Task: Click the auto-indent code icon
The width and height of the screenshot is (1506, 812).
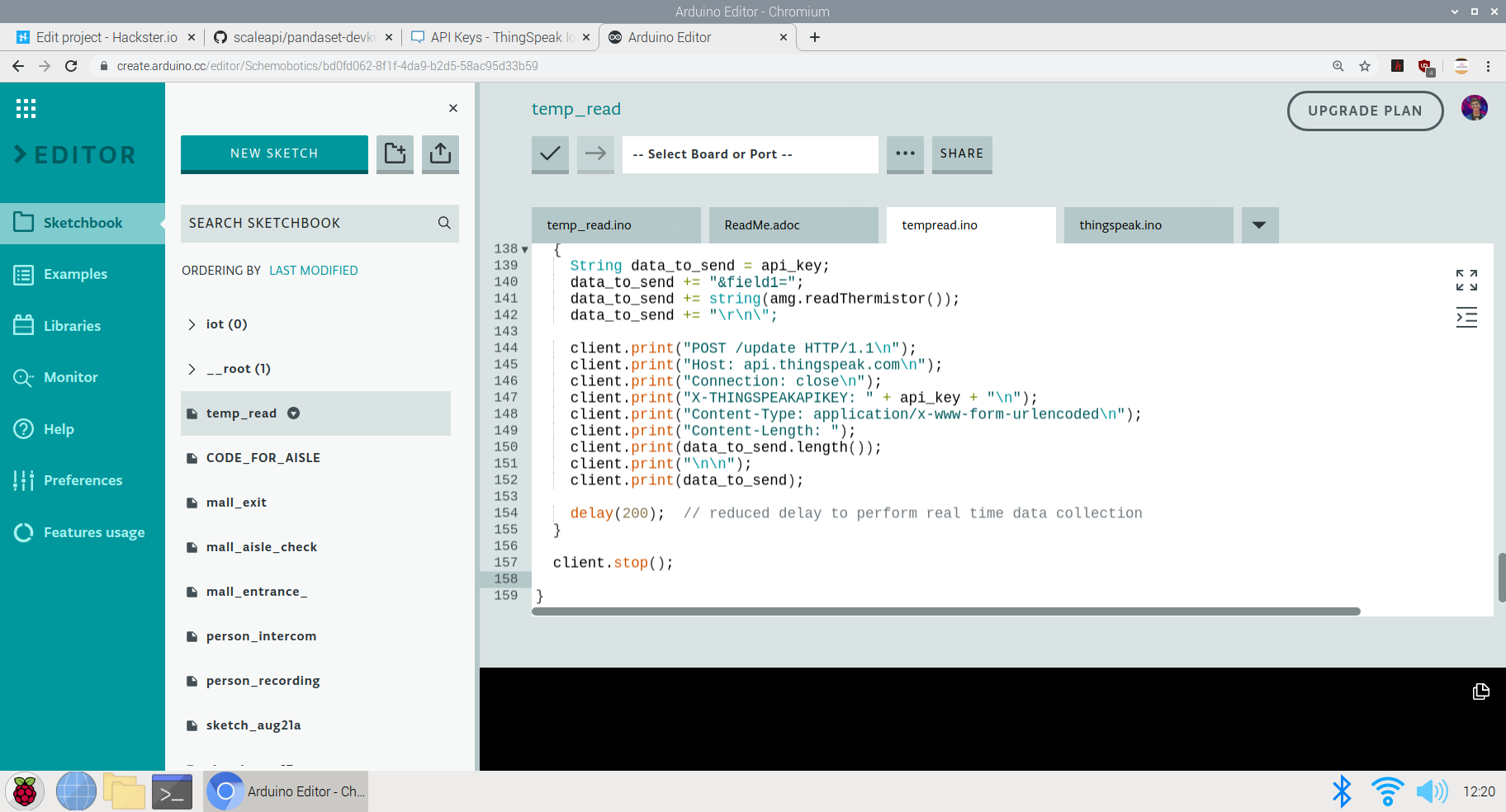Action: point(1466,318)
